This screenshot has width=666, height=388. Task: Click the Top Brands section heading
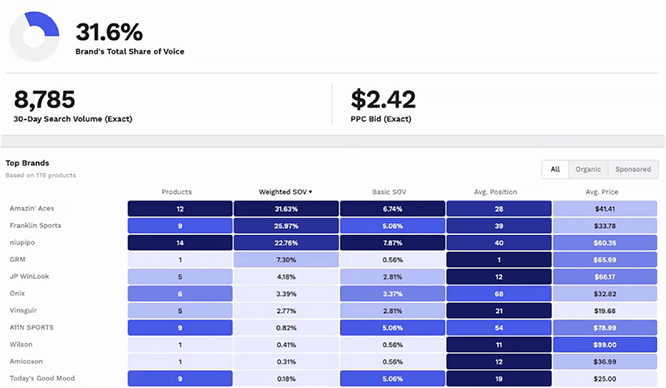pos(27,163)
